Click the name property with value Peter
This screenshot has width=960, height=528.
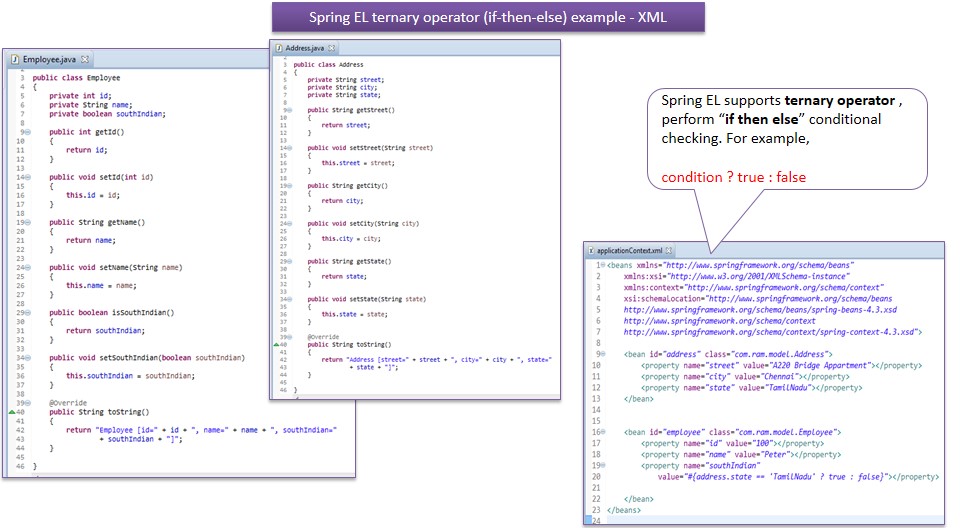pyautogui.click(x=741, y=454)
